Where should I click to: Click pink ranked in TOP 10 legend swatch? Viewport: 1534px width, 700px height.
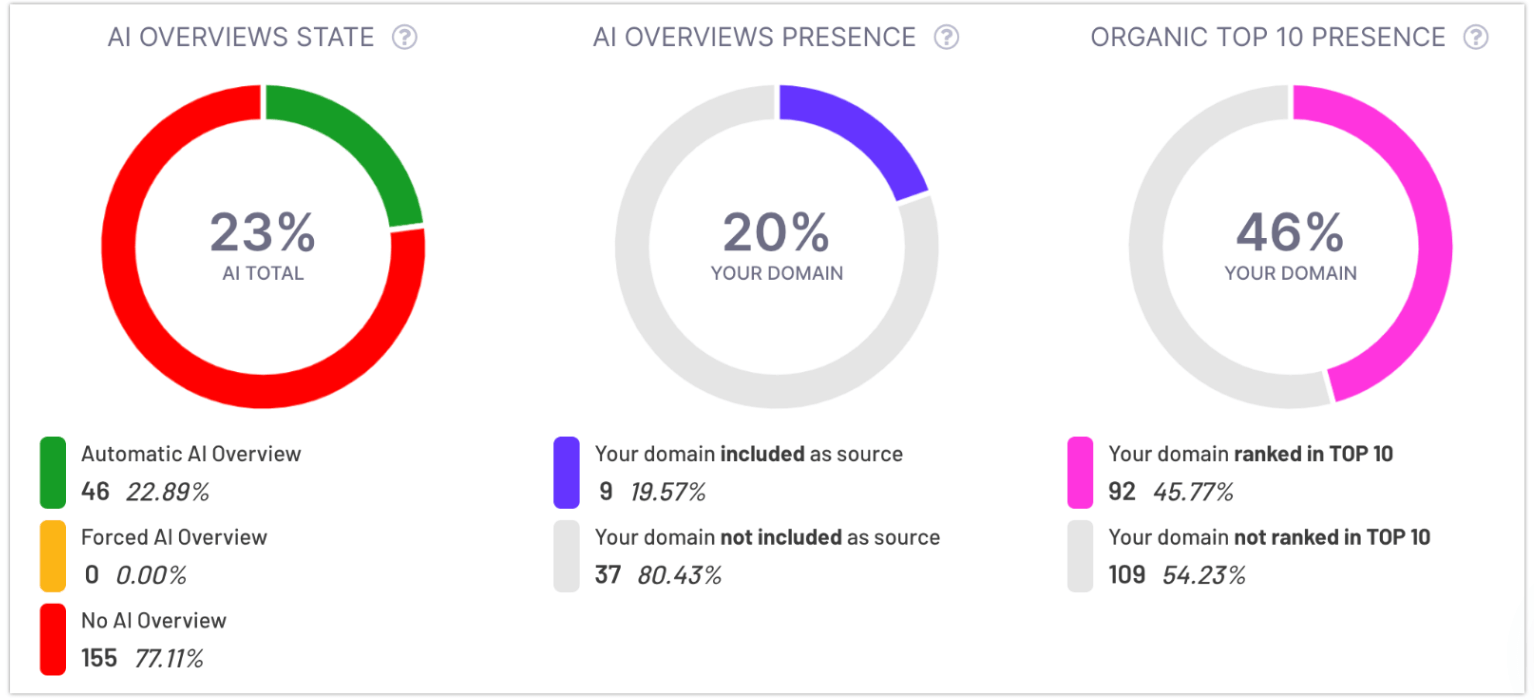(x=1080, y=472)
